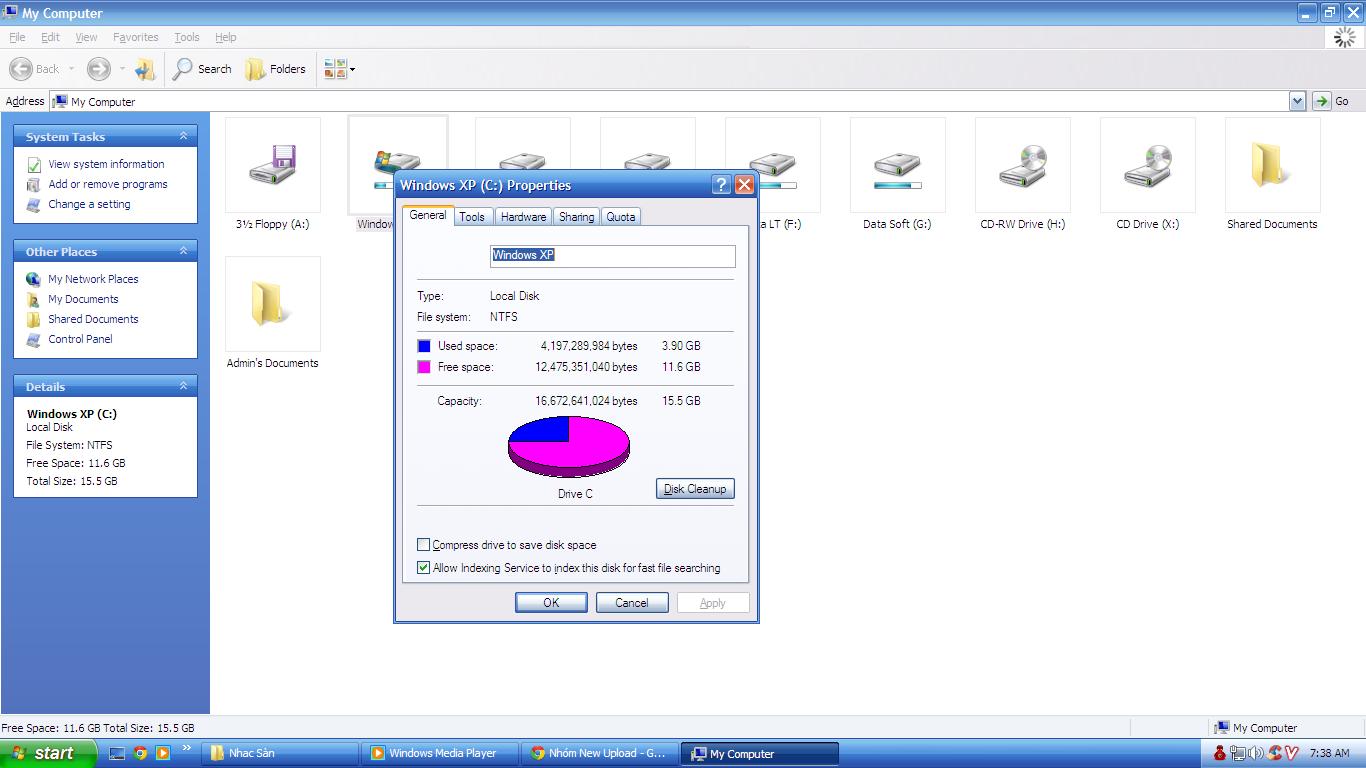Click OK in the Properties dialog
1366x768 pixels.
tap(551, 603)
